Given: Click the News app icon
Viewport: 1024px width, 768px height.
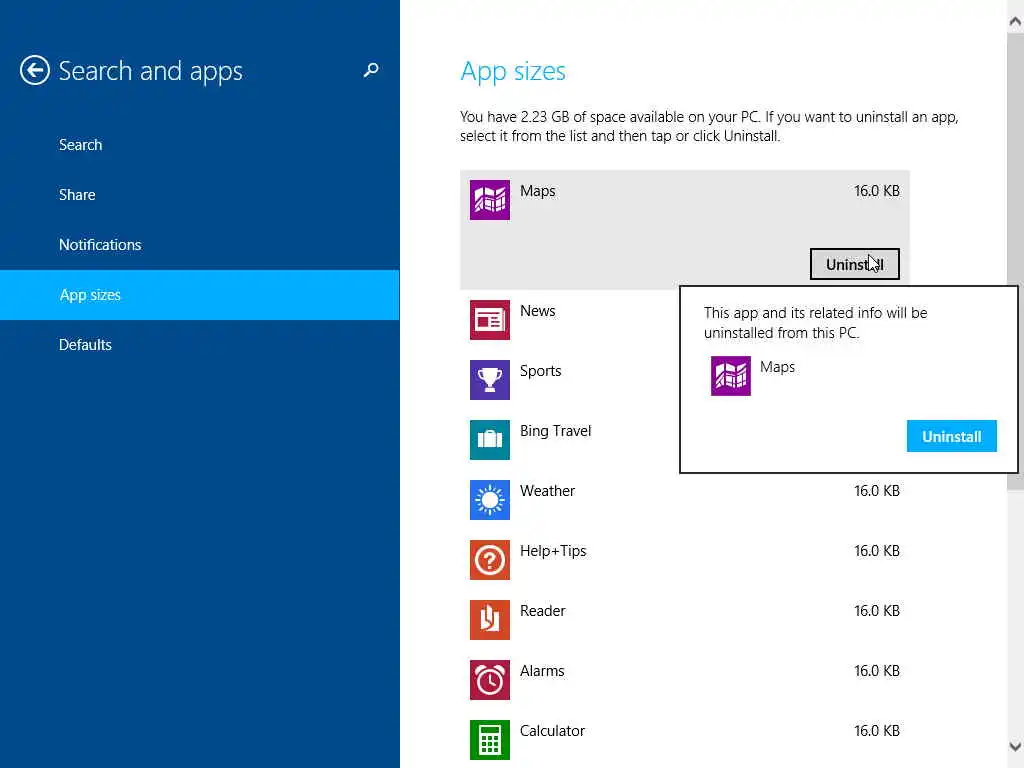Looking at the screenshot, I should pyautogui.click(x=490, y=320).
